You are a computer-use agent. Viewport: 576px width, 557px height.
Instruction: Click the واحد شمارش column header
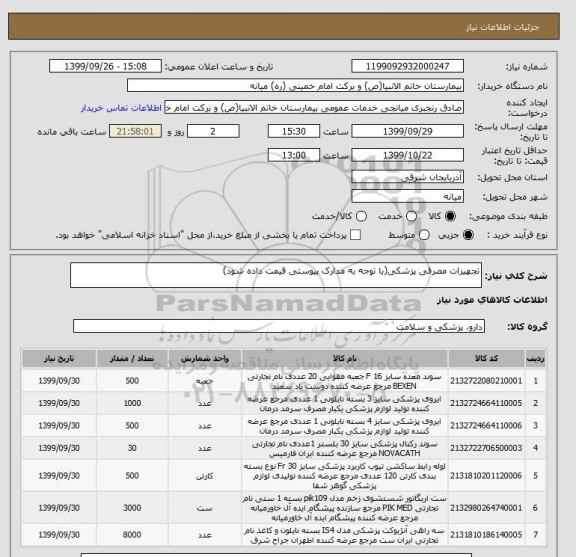pyautogui.click(x=205, y=359)
